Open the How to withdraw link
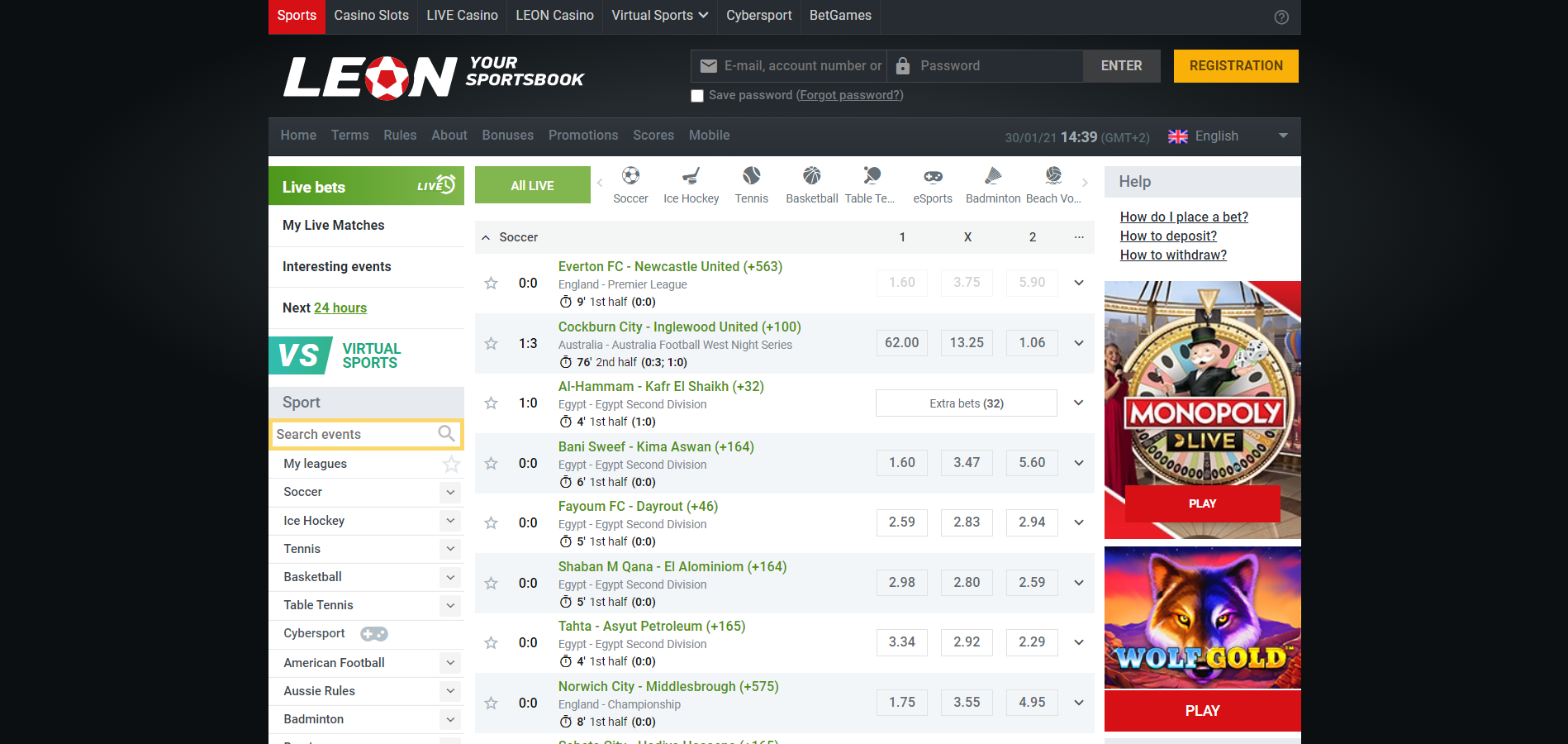This screenshot has width=1568, height=744. (x=1173, y=255)
